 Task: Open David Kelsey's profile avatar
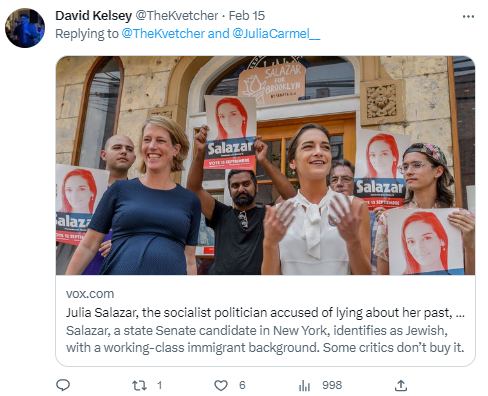click(x=25, y=28)
